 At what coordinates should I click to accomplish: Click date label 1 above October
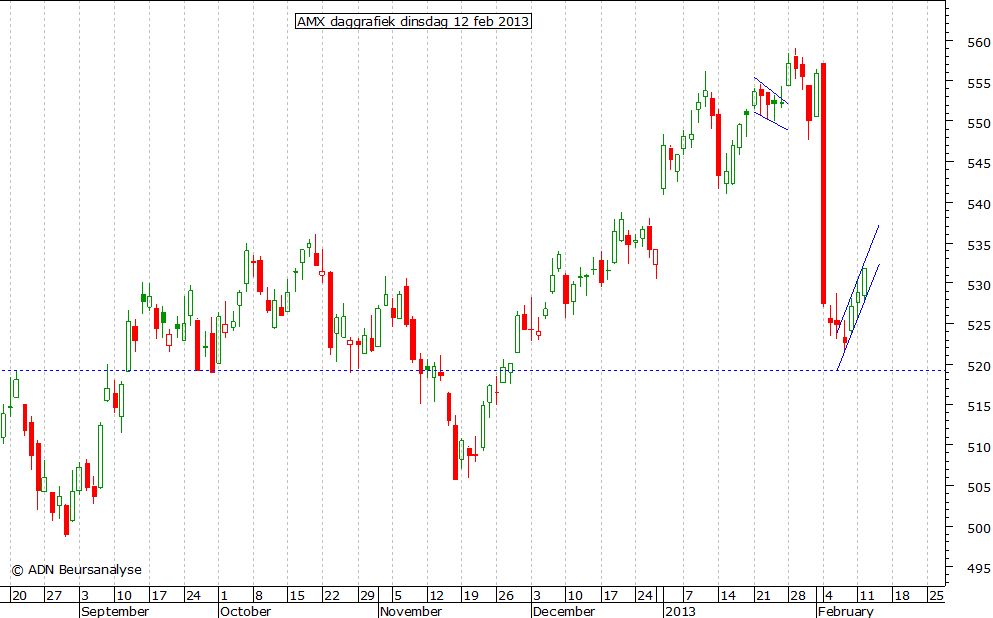tap(224, 595)
